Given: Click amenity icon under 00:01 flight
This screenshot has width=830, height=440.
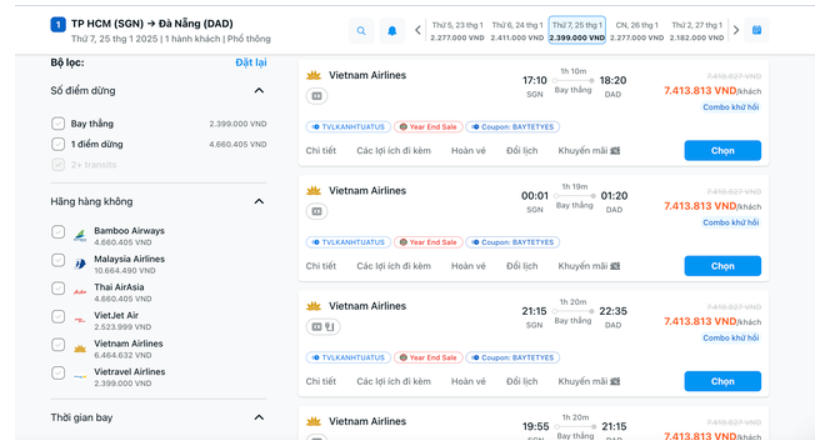Looking at the screenshot, I should click(317, 211).
